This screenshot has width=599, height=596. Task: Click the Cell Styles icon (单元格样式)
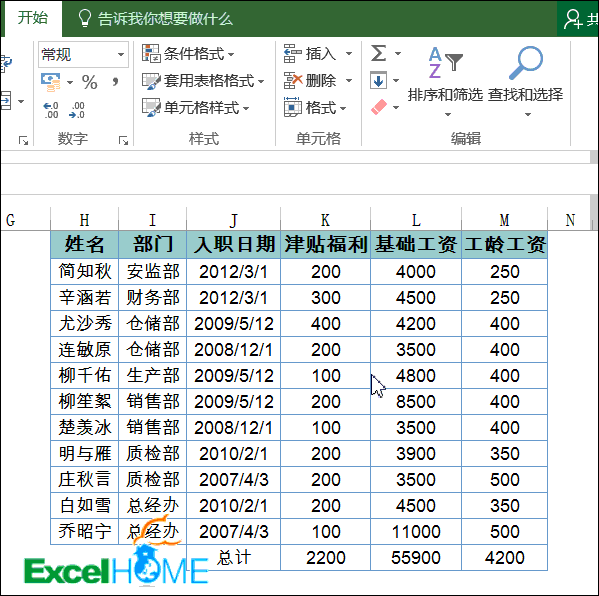click(151, 108)
